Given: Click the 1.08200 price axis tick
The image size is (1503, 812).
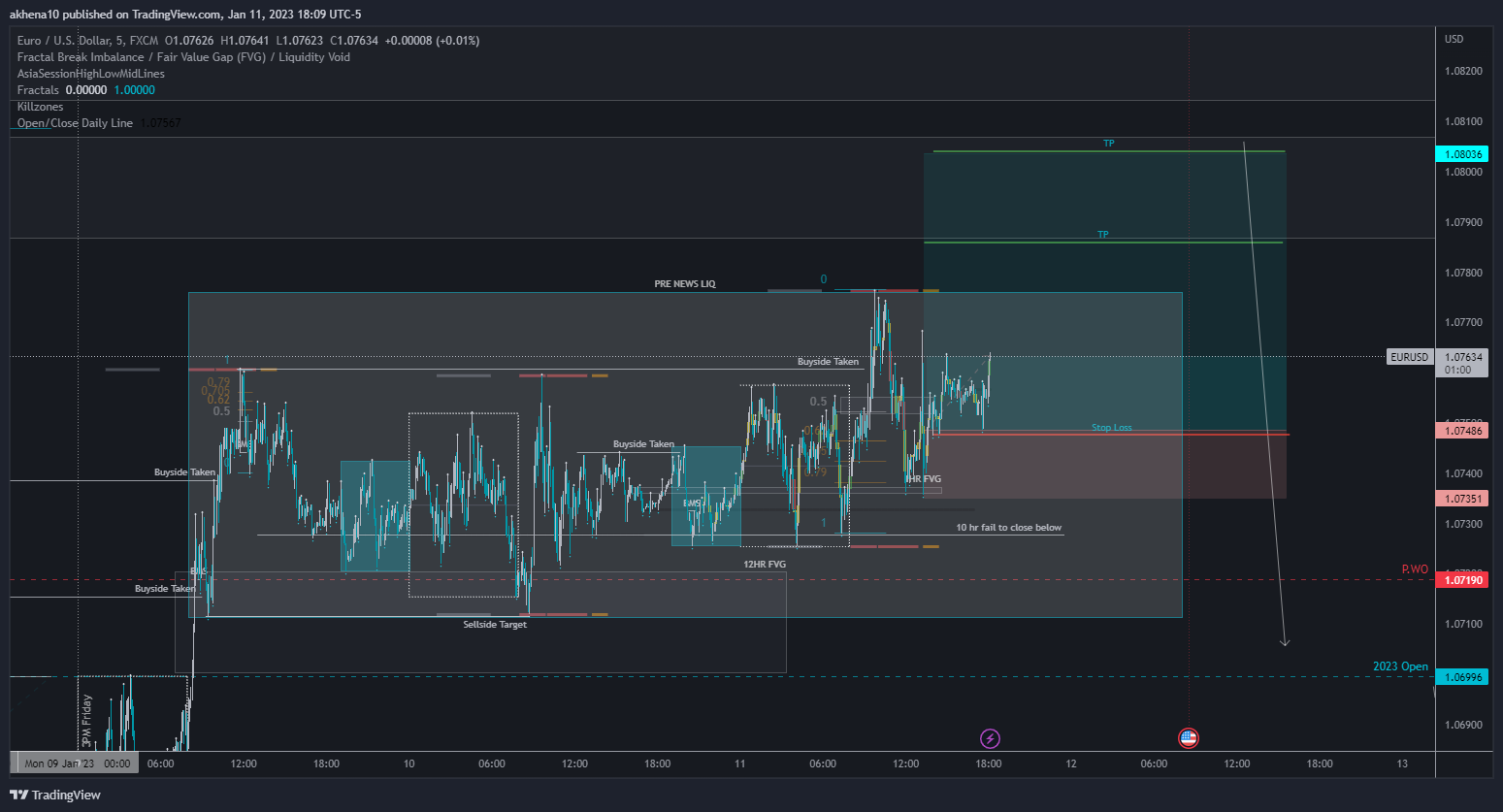Looking at the screenshot, I should (1463, 71).
